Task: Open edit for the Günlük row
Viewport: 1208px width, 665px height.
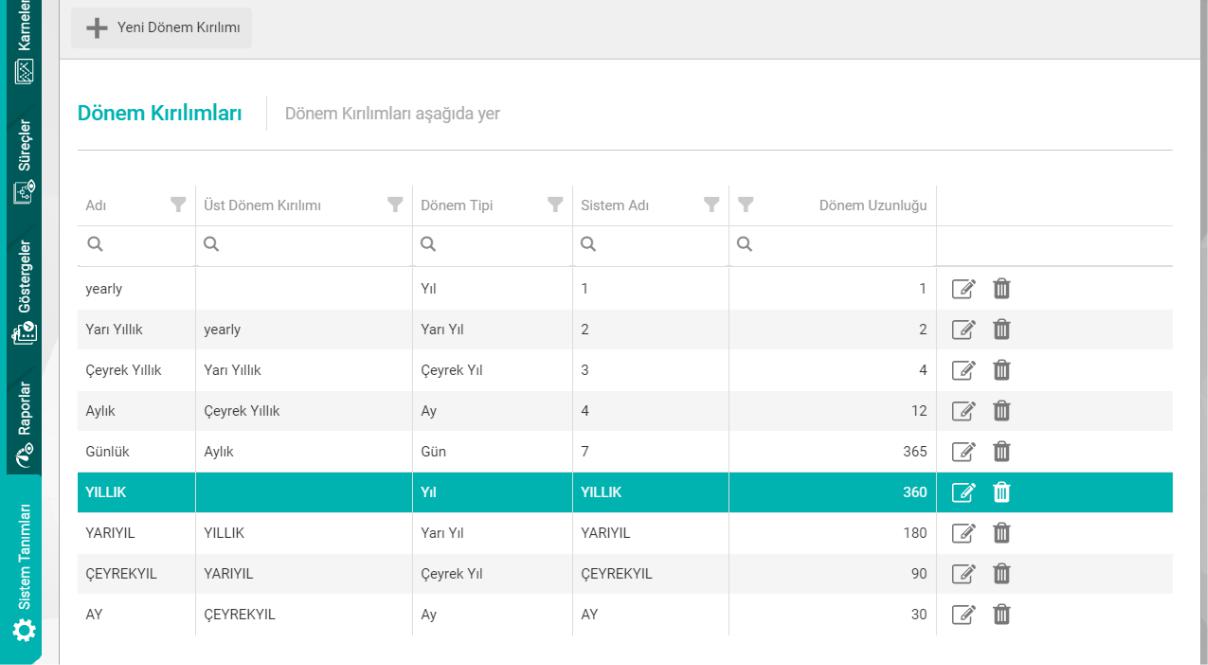Action: pos(961,451)
